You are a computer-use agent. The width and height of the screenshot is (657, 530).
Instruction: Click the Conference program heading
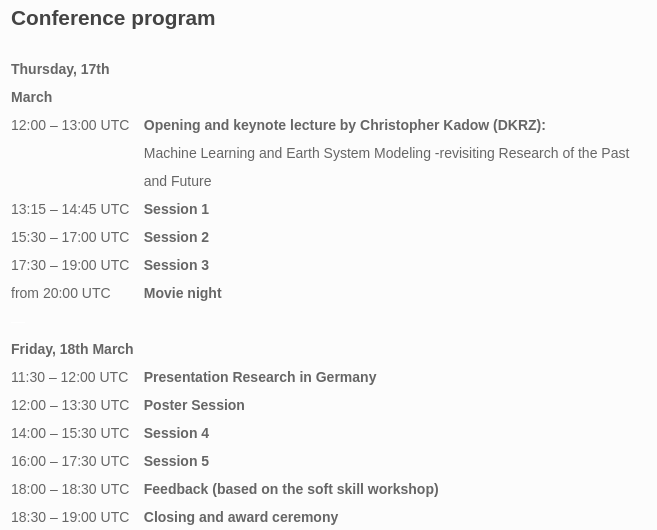[x=113, y=18]
